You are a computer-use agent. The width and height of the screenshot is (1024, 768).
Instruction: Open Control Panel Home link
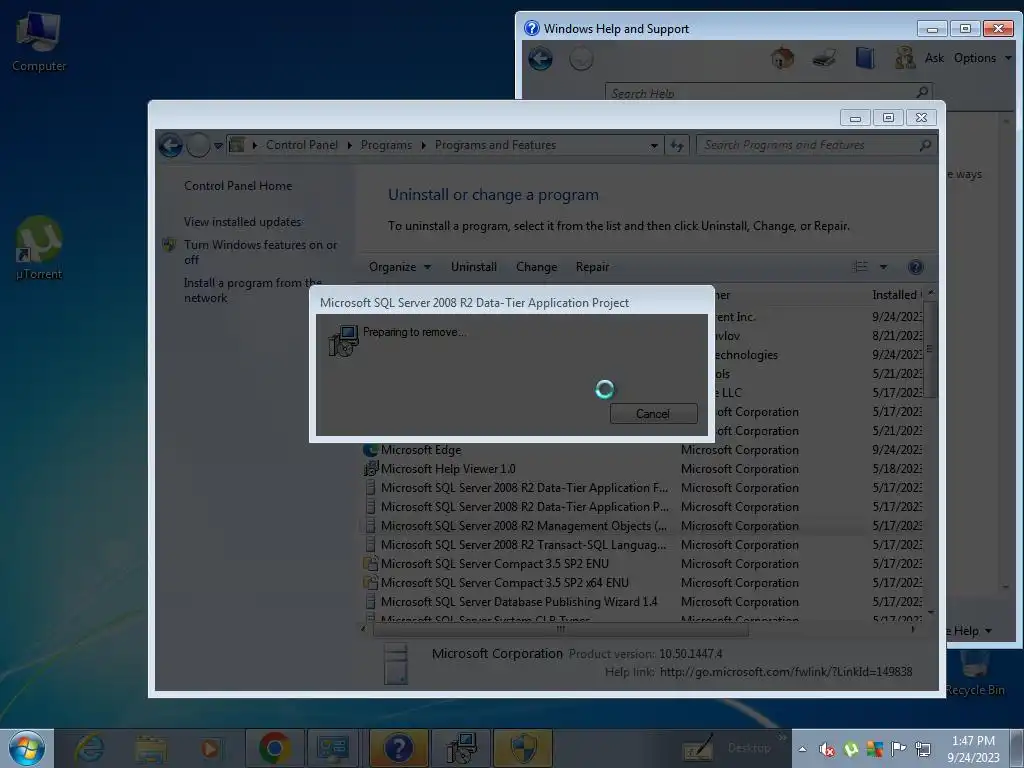[238, 185]
